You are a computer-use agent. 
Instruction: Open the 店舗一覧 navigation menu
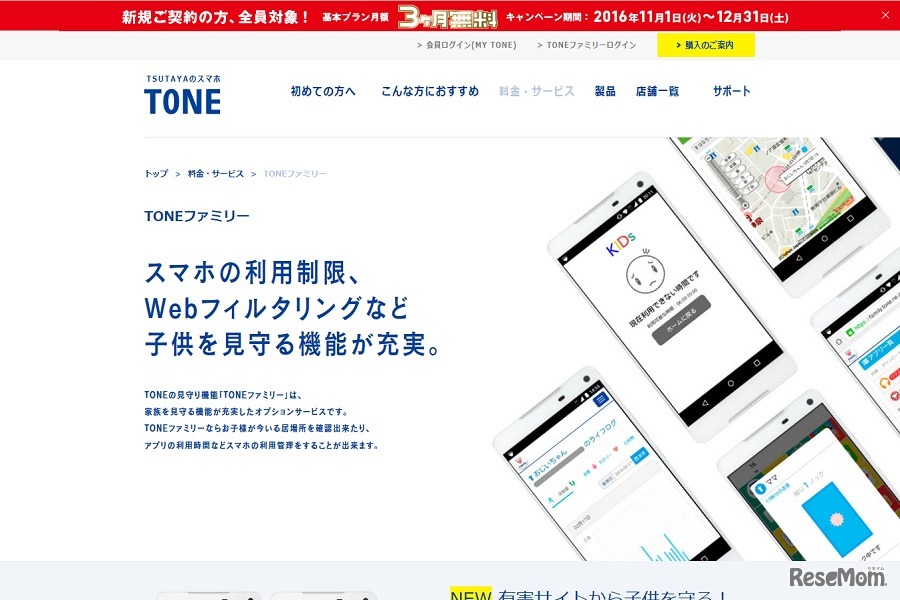coord(657,90)
